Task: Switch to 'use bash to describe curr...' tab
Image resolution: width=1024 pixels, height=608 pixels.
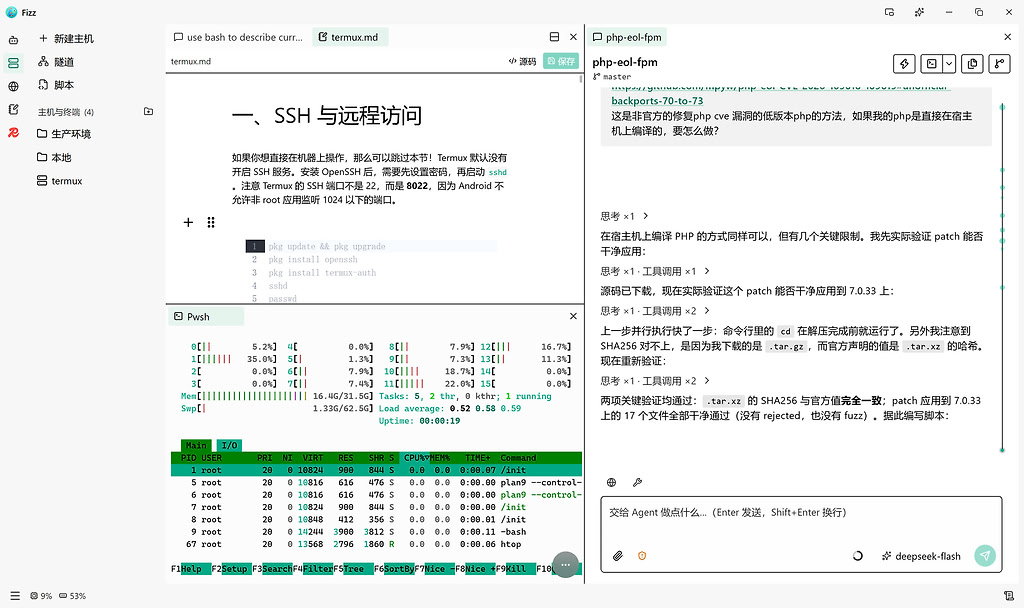Action: pos(238,37)
